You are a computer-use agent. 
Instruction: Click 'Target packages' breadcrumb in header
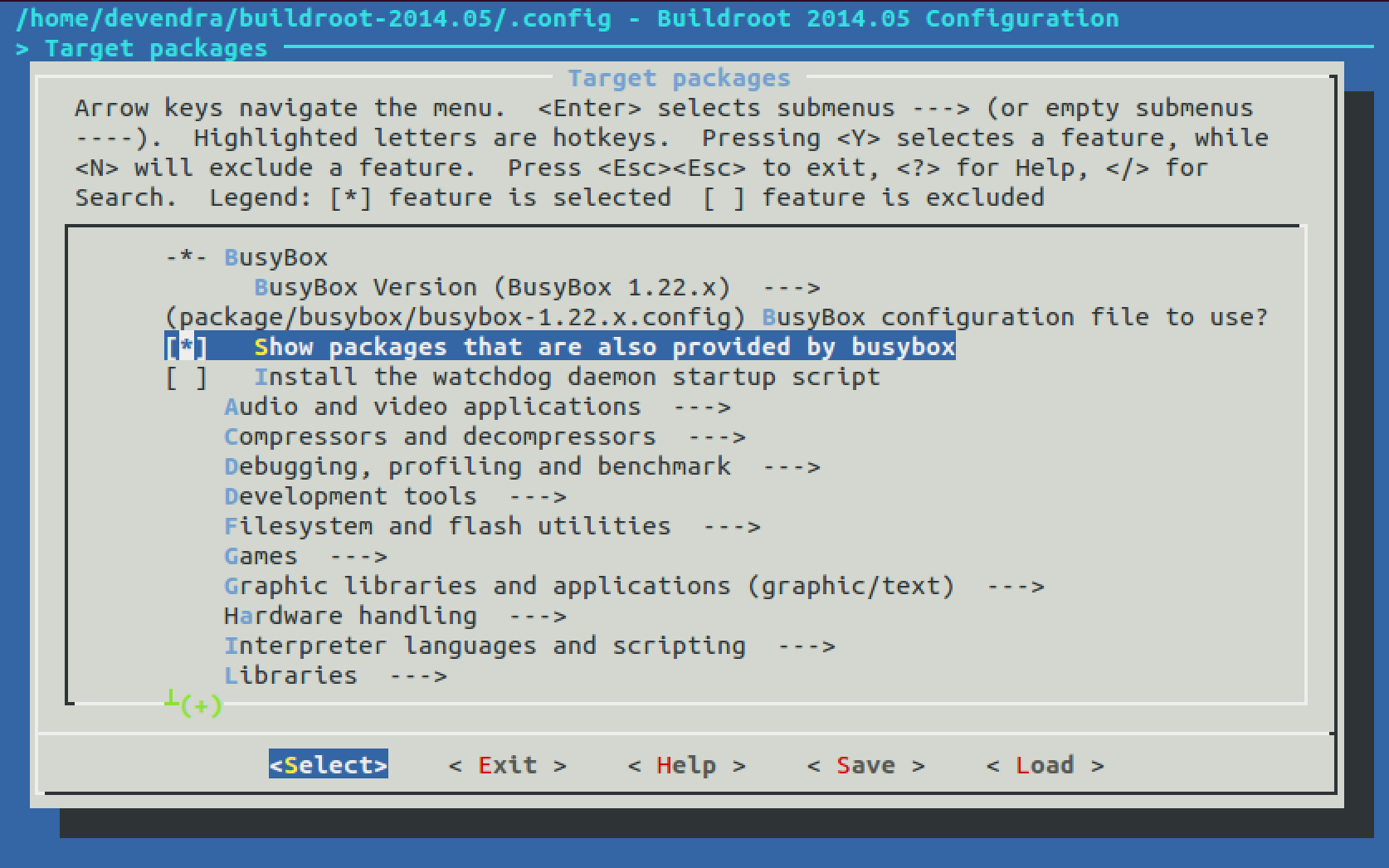click(x=156, y=48)
